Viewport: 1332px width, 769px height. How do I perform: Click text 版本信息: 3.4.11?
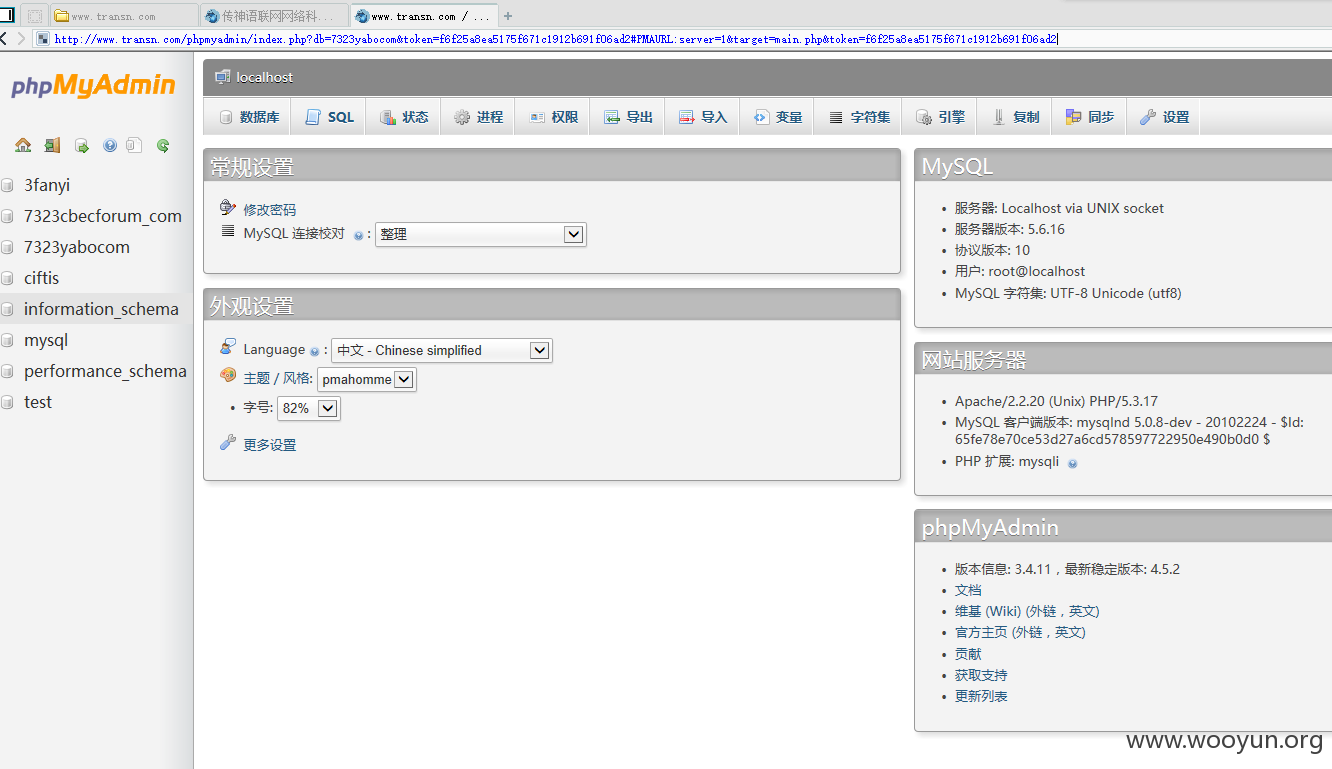[x=1003, y=569]
